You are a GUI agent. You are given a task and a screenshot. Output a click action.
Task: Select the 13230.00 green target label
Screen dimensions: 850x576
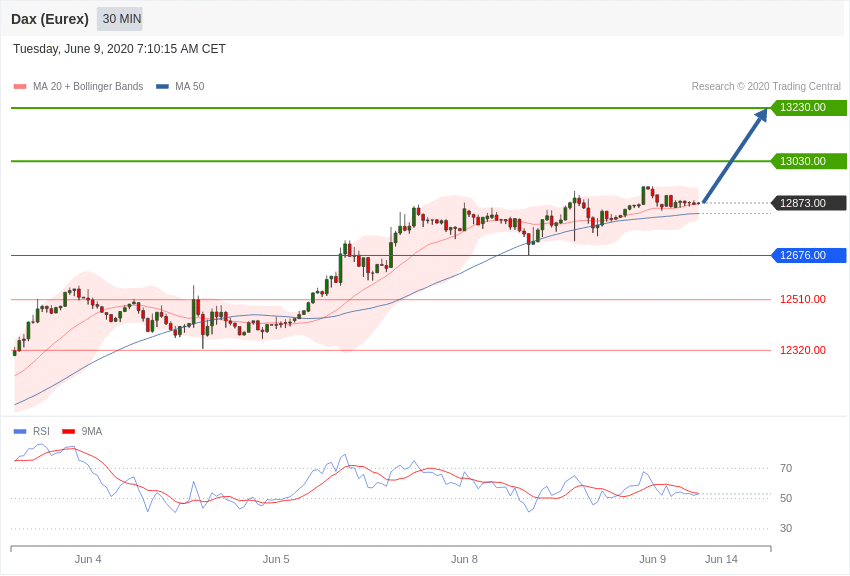(808, 107)
